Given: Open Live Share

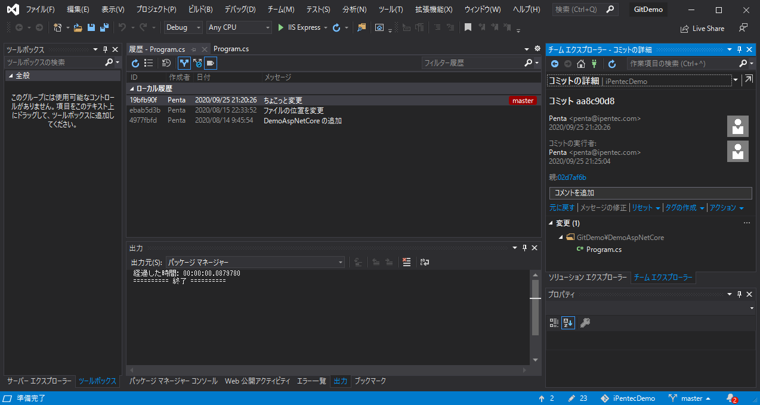Looking at the screenshot, I should pyautogui.click(x=702, y=29).
